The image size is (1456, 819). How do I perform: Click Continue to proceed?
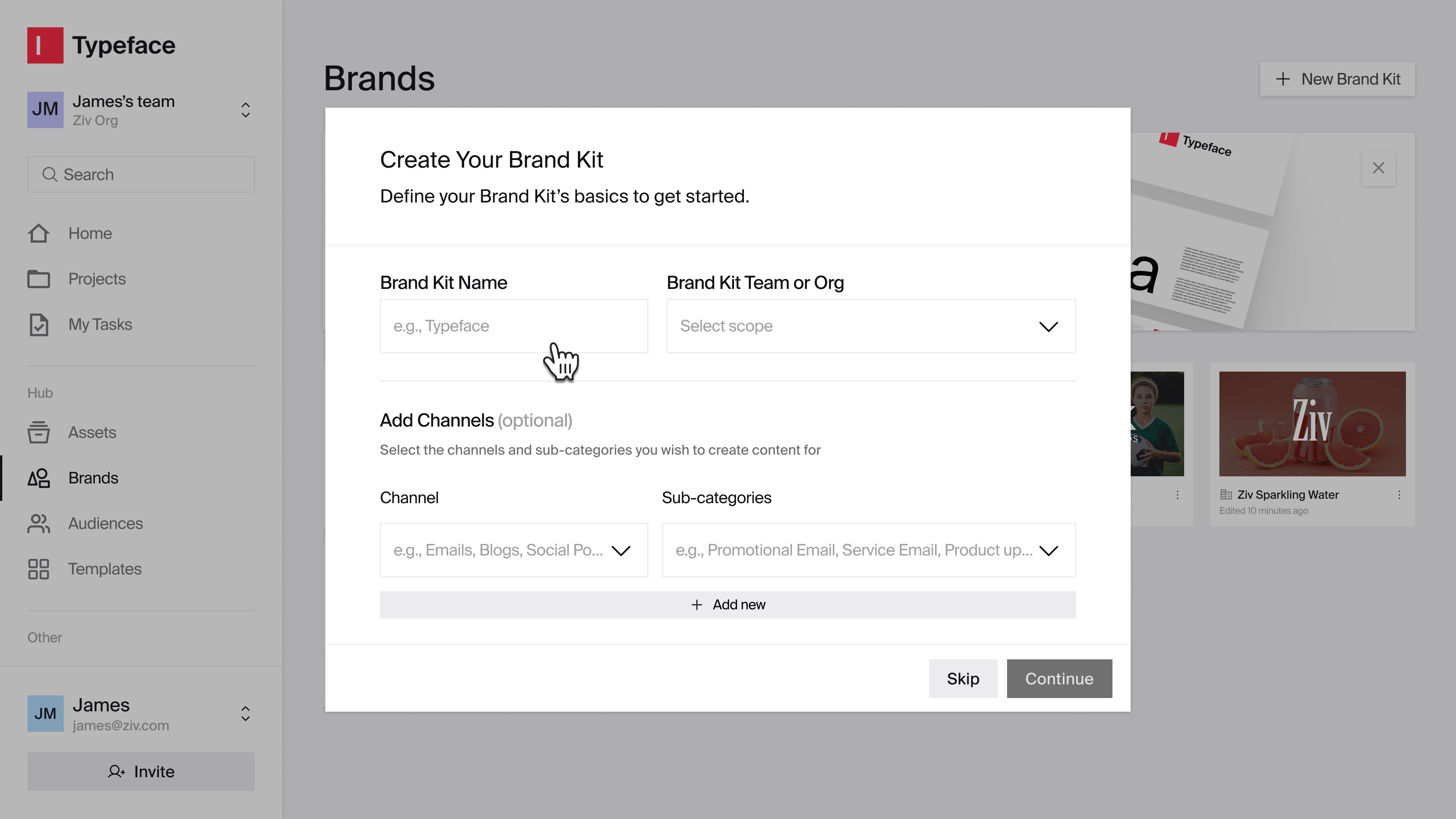(1059, 679)
